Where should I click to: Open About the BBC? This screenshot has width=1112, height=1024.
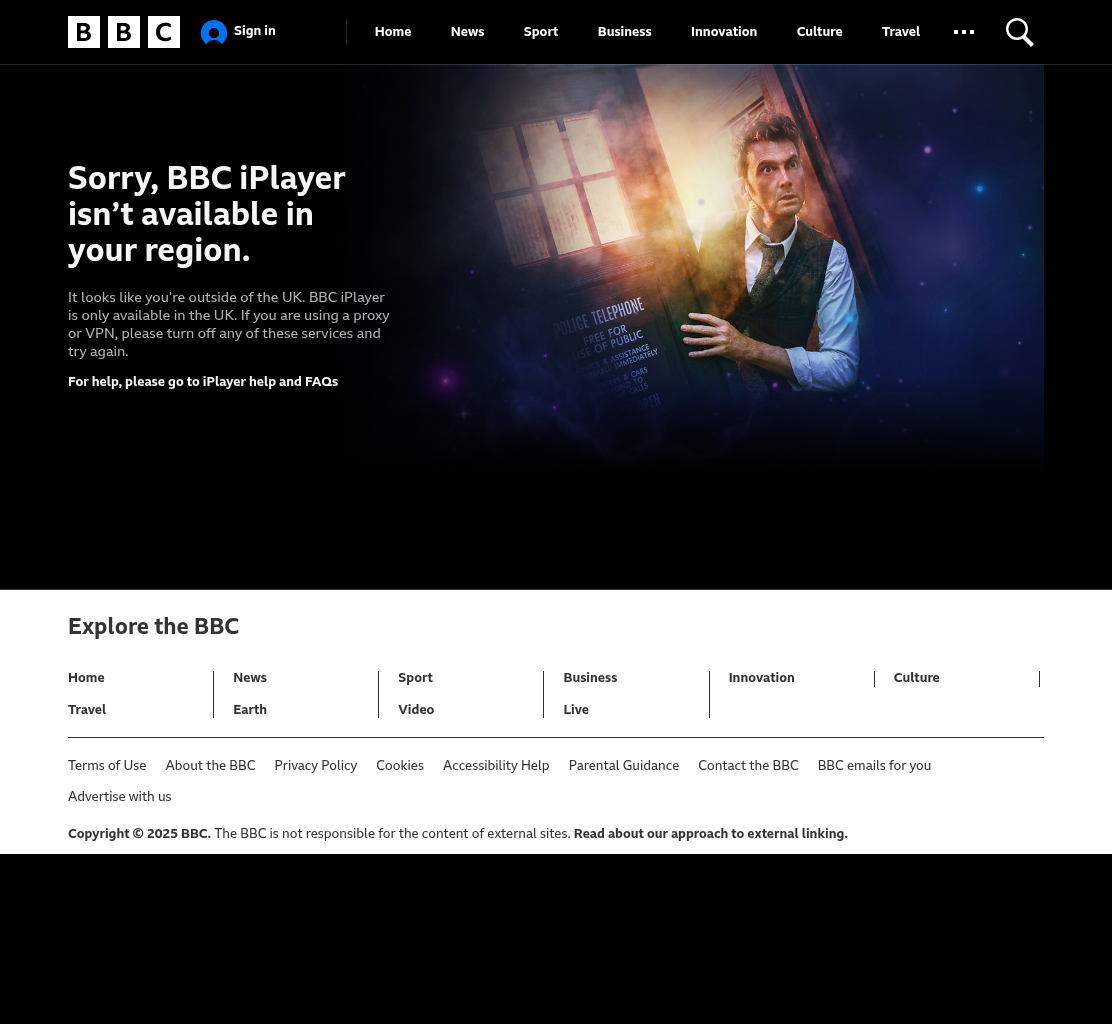click(x=210, y=765)
